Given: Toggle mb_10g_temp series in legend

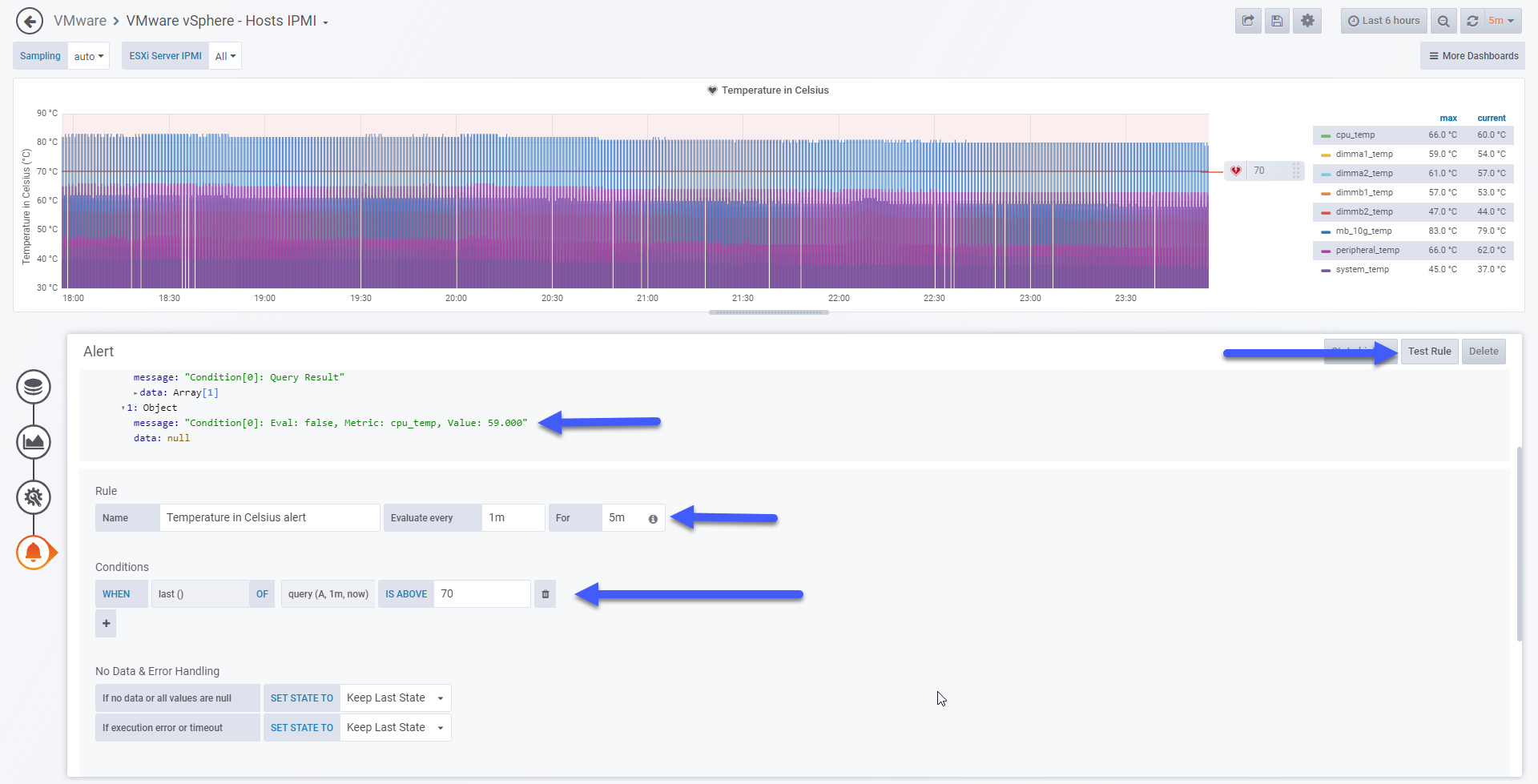Looking at the screenshot, I should coord(1363,231).
